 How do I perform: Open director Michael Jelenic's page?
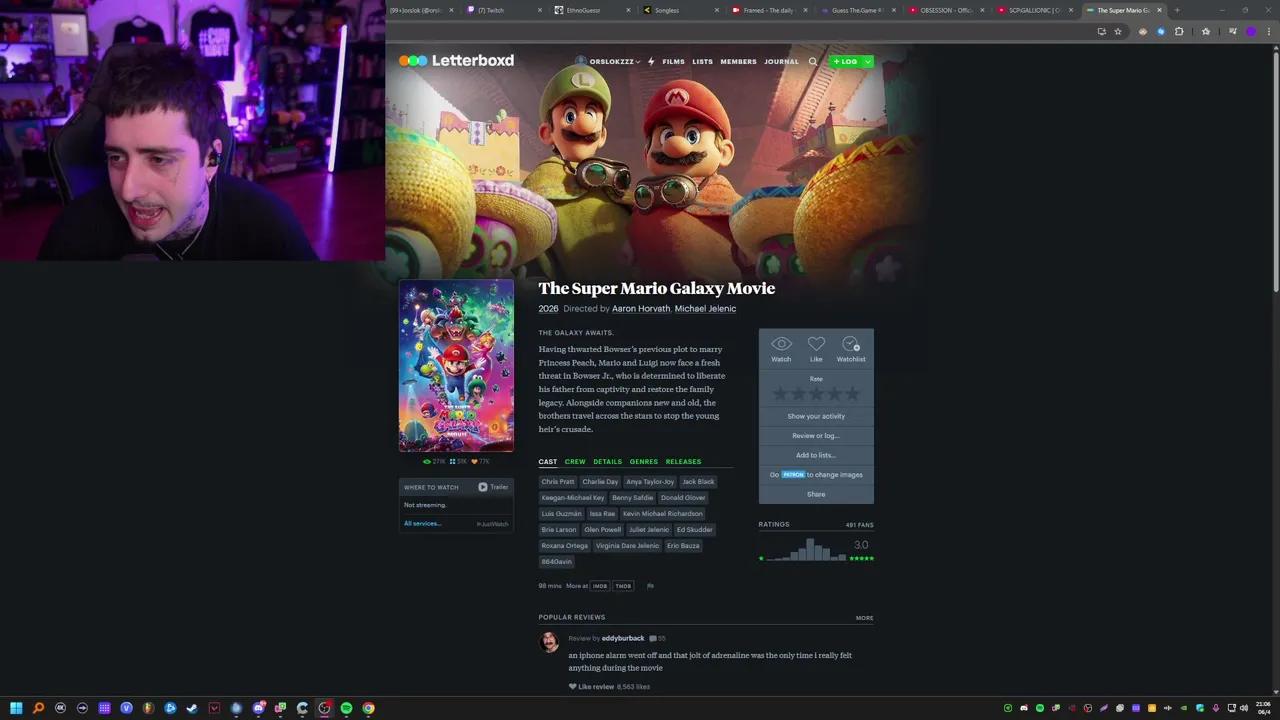pyautogui.click(x=705, y=309)
